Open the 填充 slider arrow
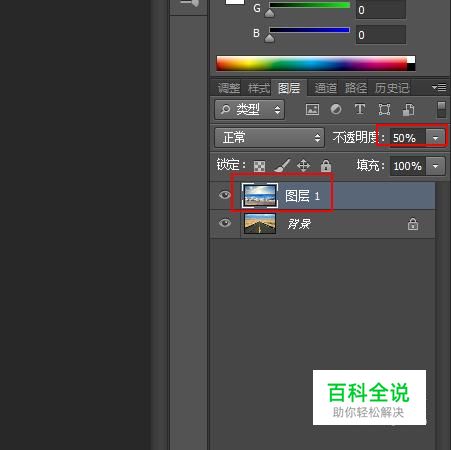451x450 pixels. tap(435, 166)
